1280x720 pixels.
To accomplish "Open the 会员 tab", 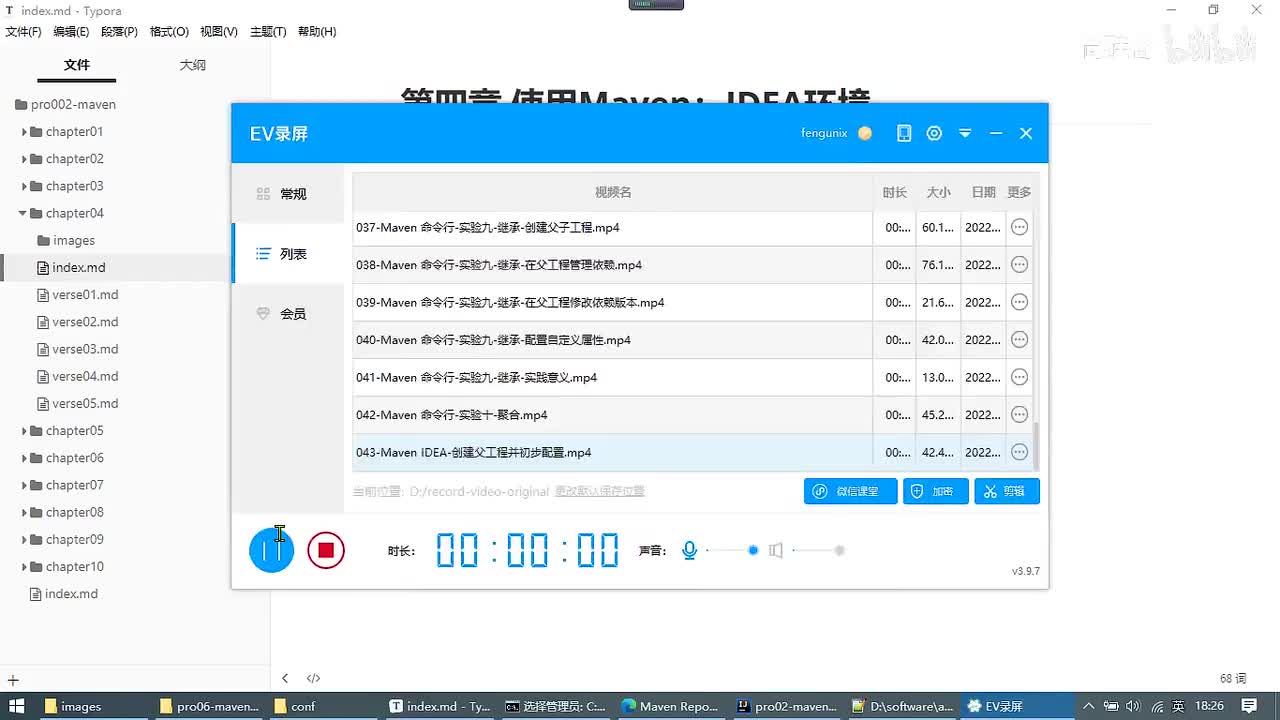I will [x=288, y=314].
